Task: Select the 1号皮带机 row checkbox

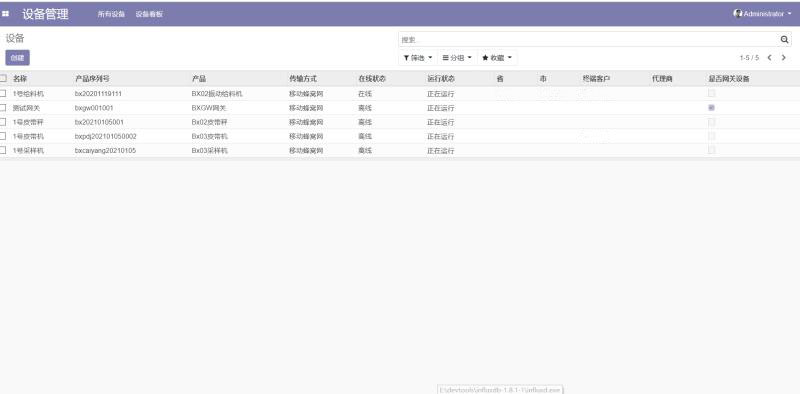Action: [x=3, y=136]
